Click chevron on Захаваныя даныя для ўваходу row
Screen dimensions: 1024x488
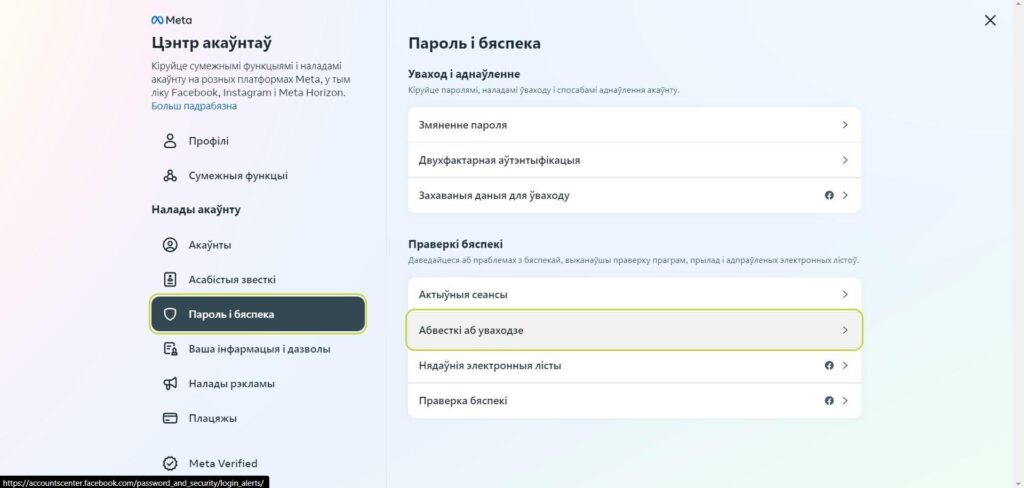tap(845, 195)
